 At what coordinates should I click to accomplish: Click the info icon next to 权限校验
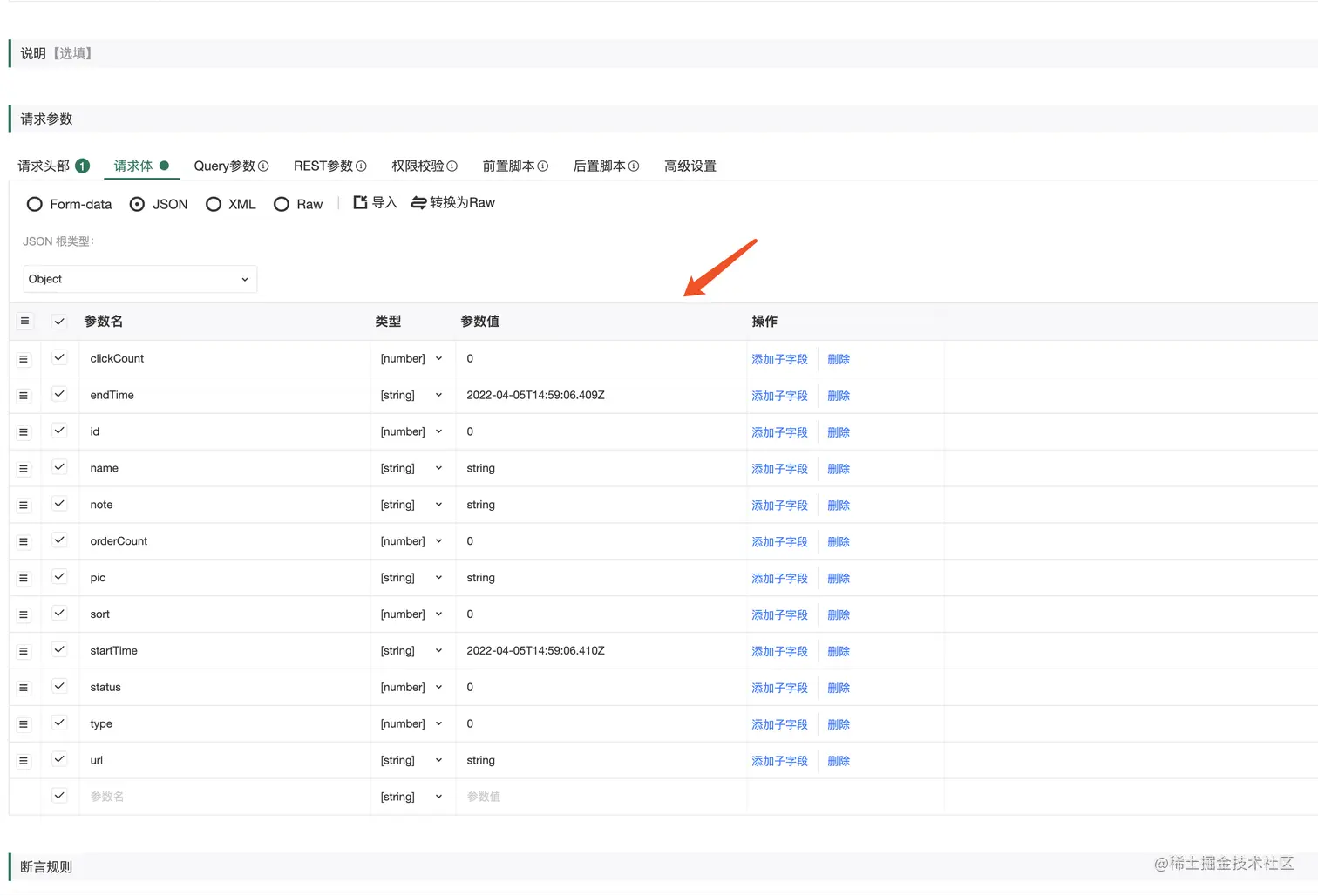452,166
